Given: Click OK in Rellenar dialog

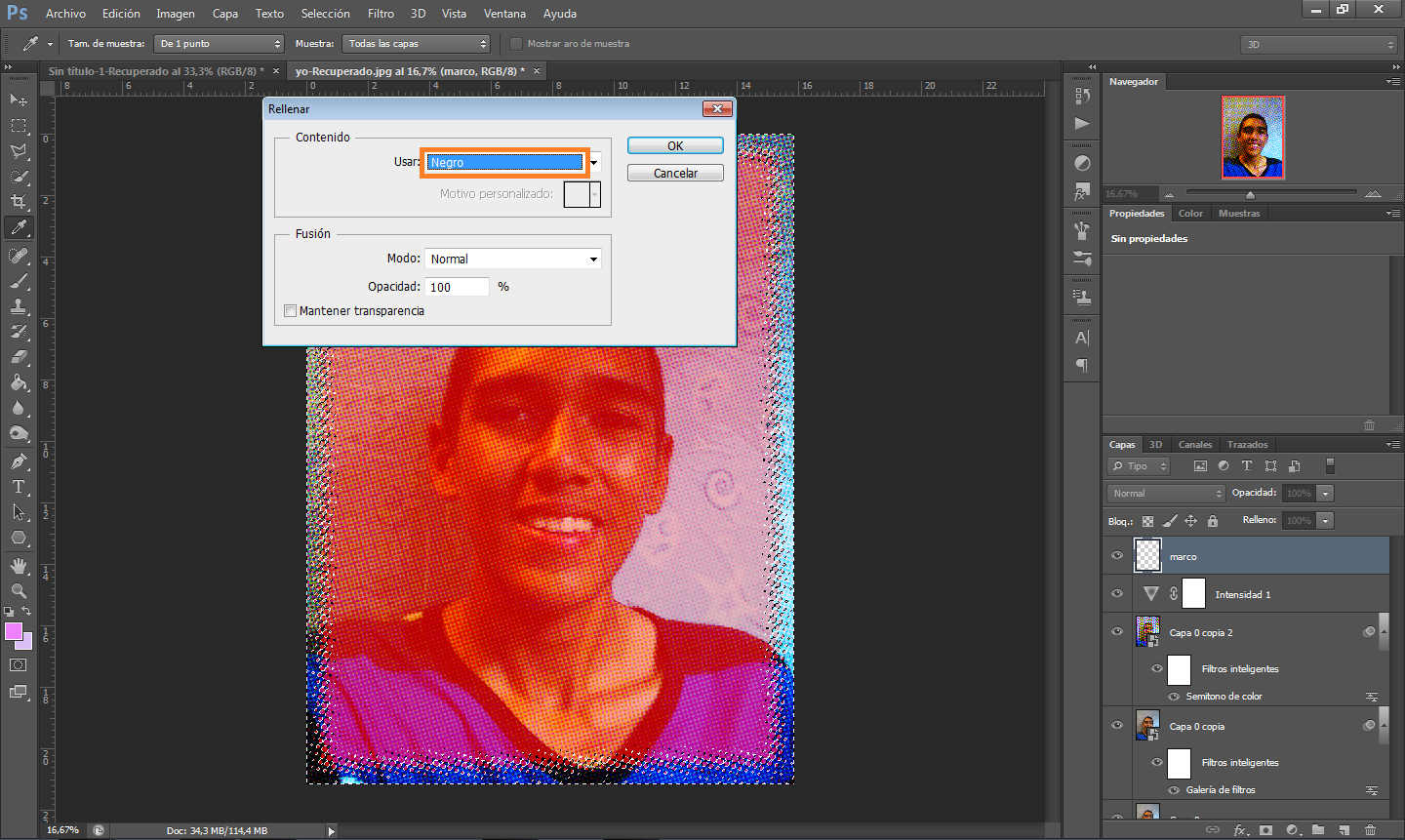Looking at the screenshot, I should pyautogui.click(x=675, y=145).
